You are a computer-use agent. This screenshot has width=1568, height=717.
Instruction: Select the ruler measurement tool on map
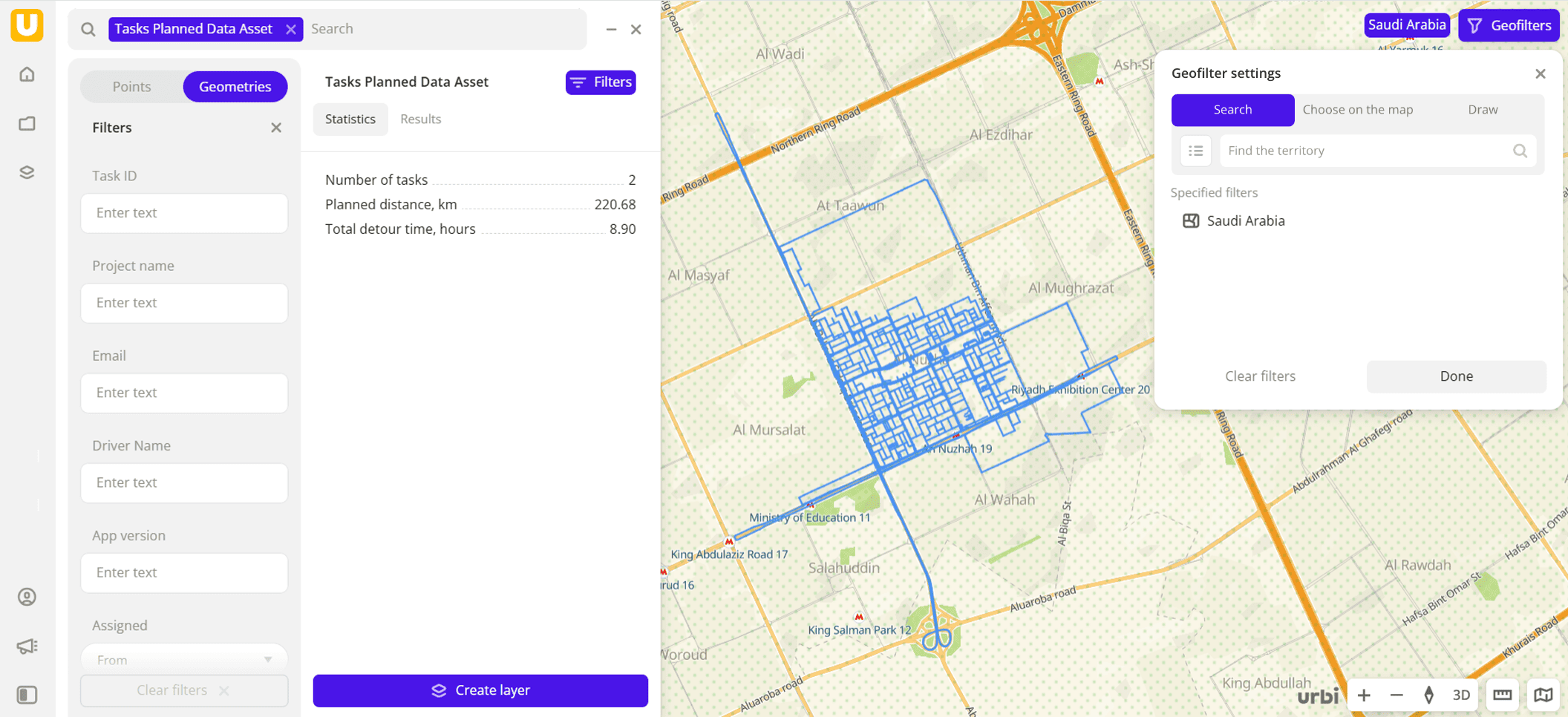tap(1502, 694)
